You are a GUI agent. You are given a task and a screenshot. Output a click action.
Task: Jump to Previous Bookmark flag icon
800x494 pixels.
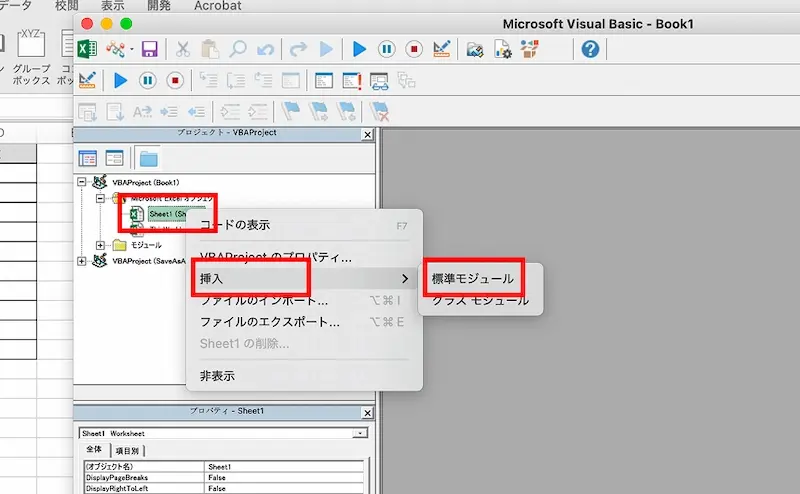coord(346,111)
